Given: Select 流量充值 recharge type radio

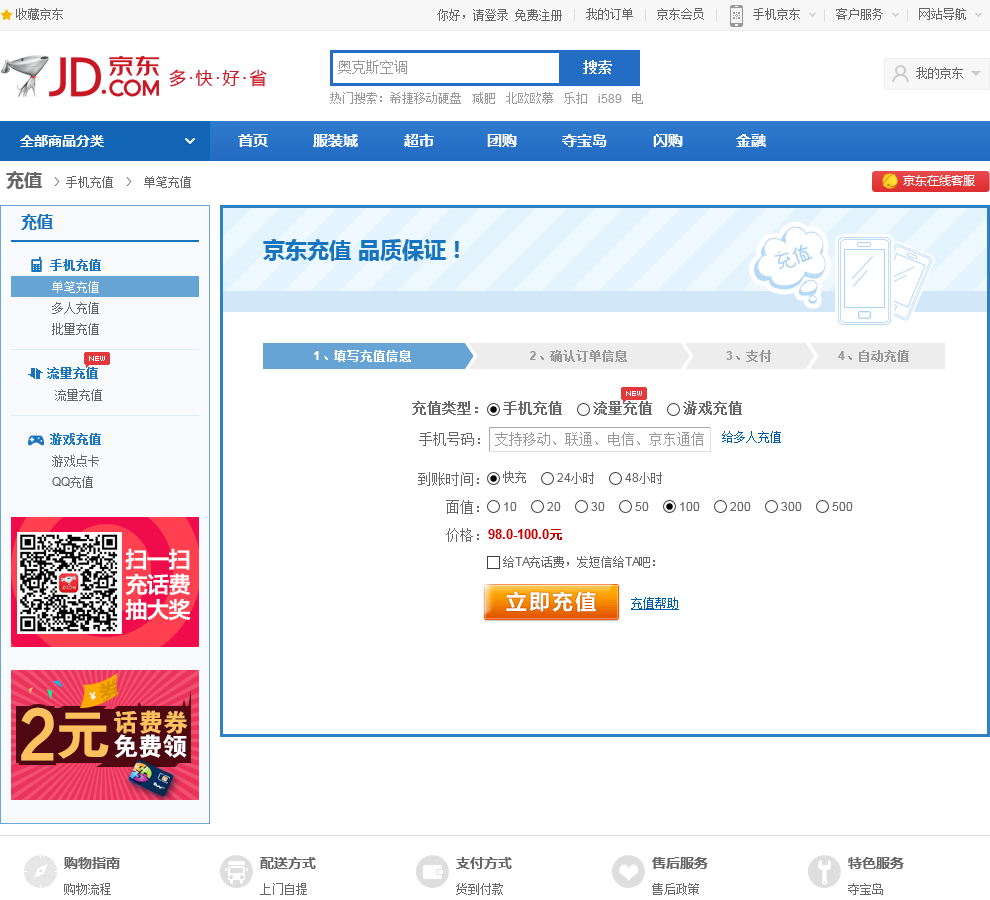Looking at the screenshot, I should [583, 410].
